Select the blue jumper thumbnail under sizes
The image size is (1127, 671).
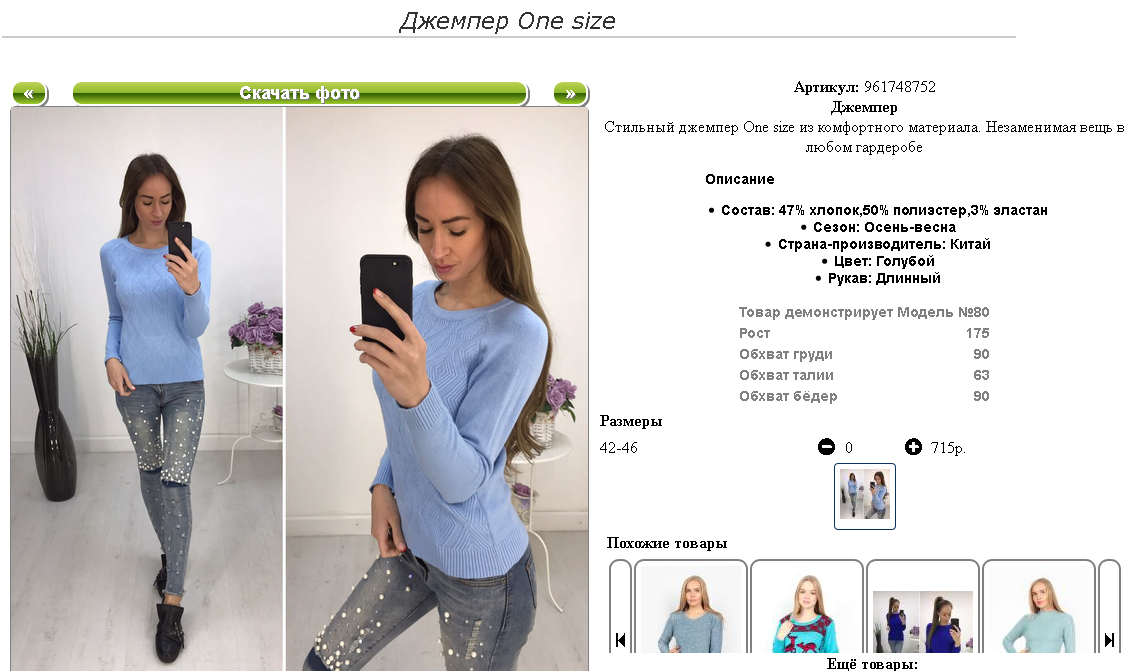point(865,496)
